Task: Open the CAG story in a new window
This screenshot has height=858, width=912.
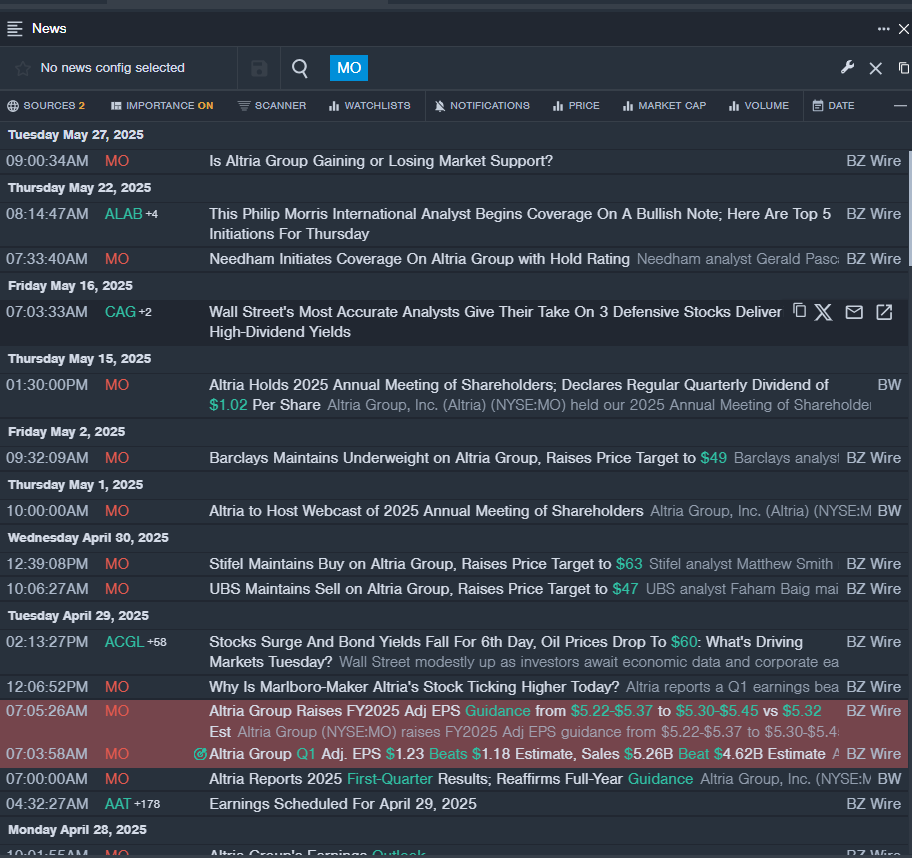Action: click(x=884, y=312)
